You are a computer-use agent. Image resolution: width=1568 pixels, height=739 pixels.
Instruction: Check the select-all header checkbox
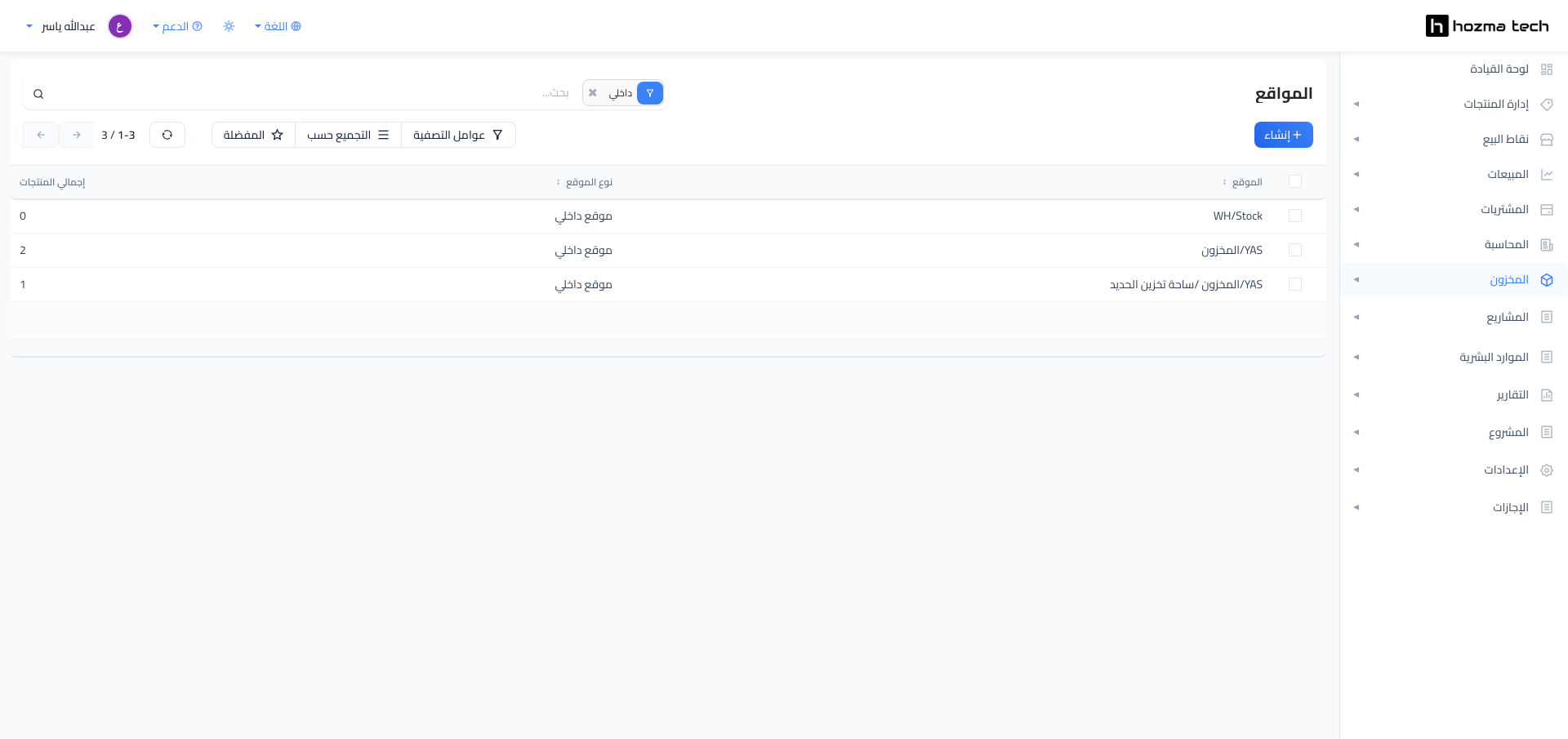(1295, 181)
